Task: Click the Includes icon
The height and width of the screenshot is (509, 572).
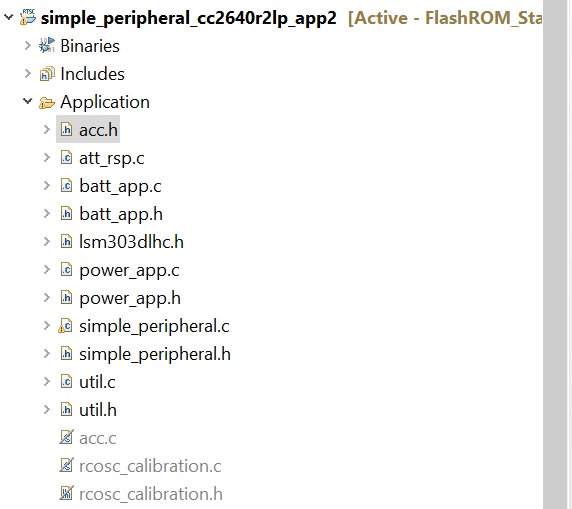Action: tap(47, 74)
